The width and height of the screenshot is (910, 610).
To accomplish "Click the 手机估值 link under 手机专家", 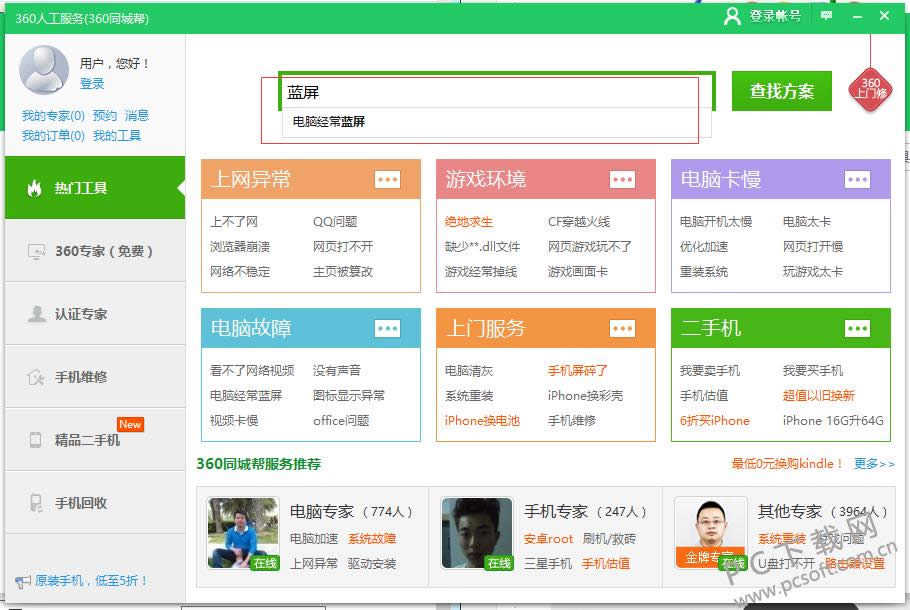I will 605,563.
